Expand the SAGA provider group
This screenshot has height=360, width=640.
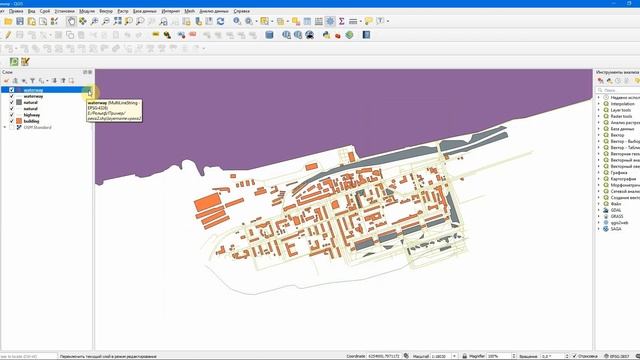tap(599, 229)
